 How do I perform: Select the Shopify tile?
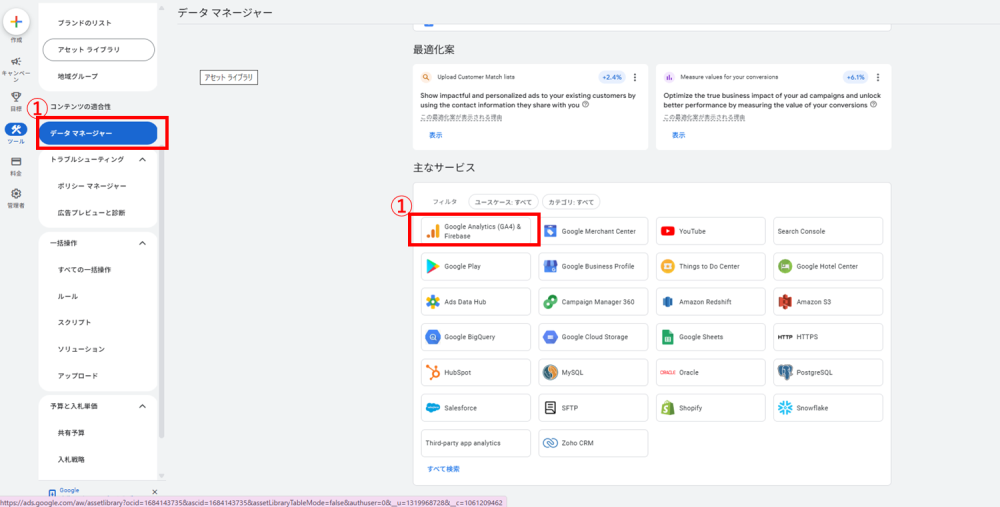point(710,408)
